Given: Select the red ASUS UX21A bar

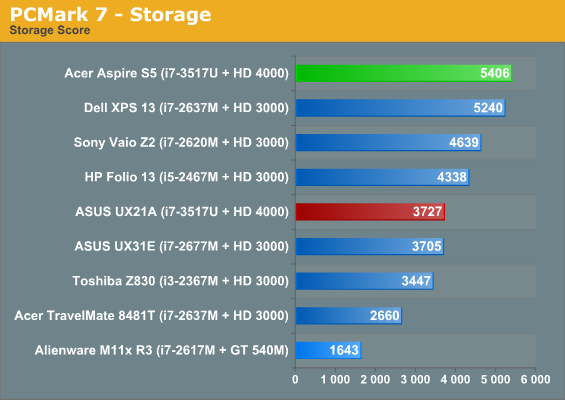Looking at the screenshot, I should click(370, 212).
